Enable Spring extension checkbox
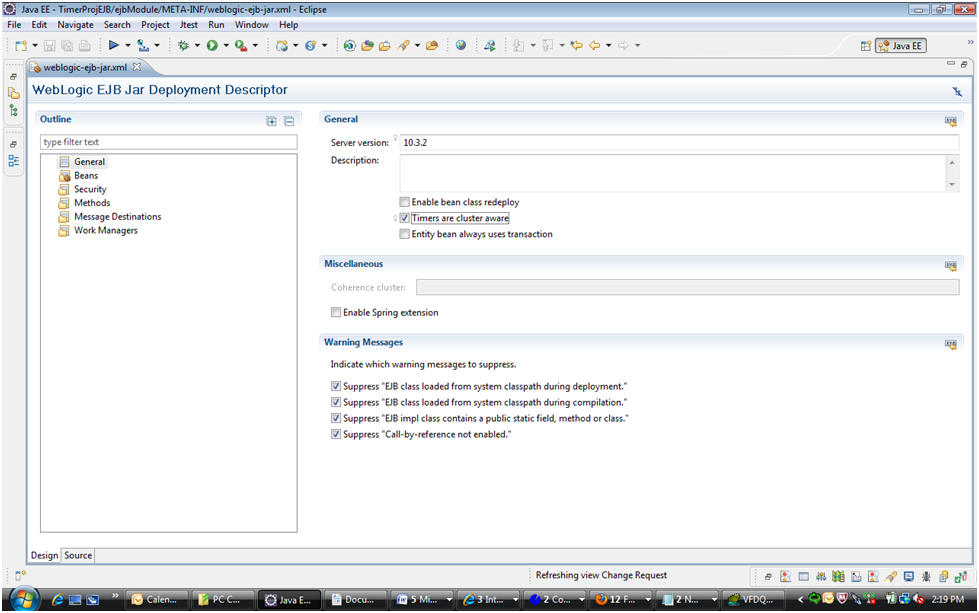 point(336,312)
